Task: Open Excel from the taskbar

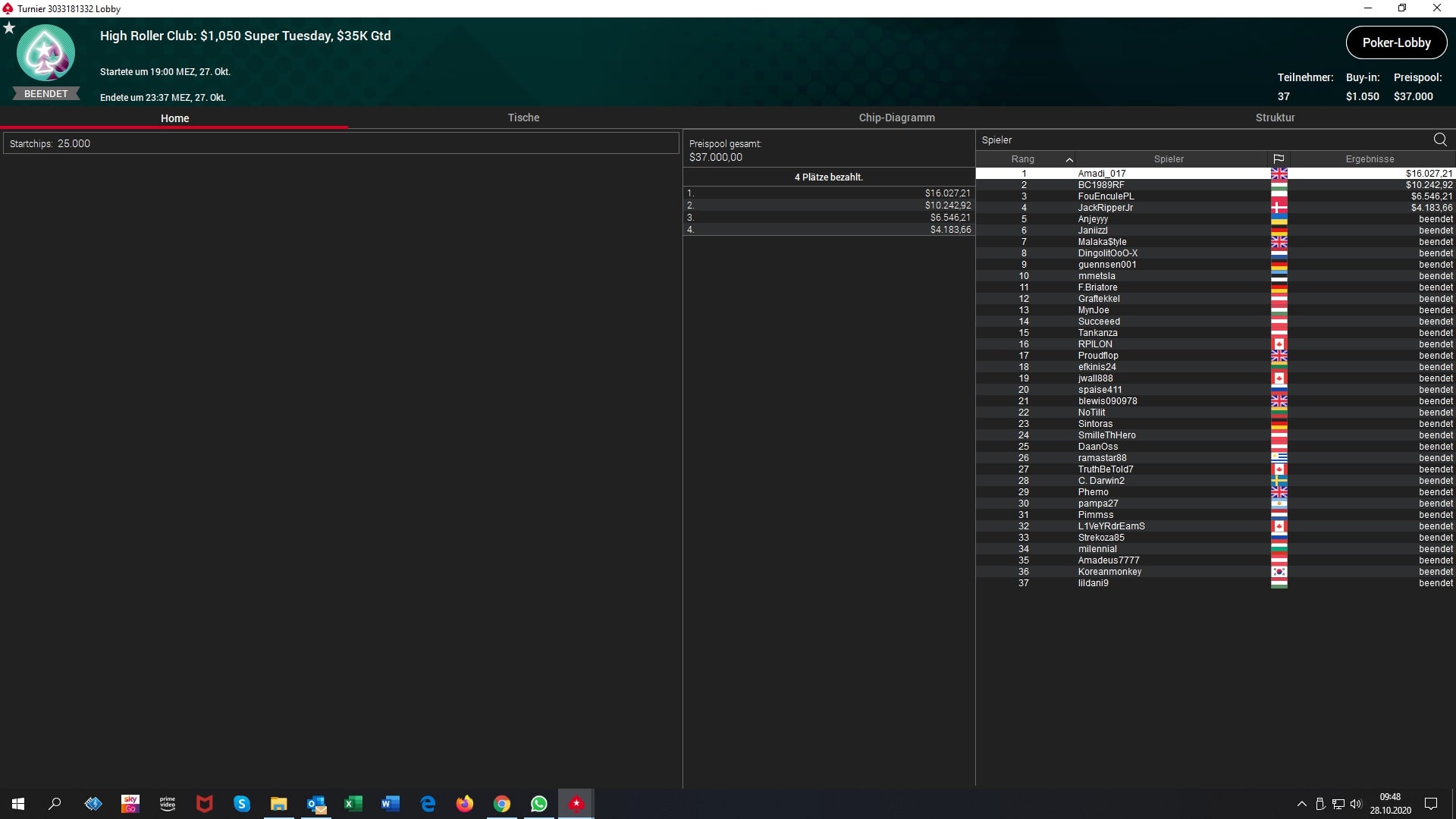Action: click(x=353, y=804)
